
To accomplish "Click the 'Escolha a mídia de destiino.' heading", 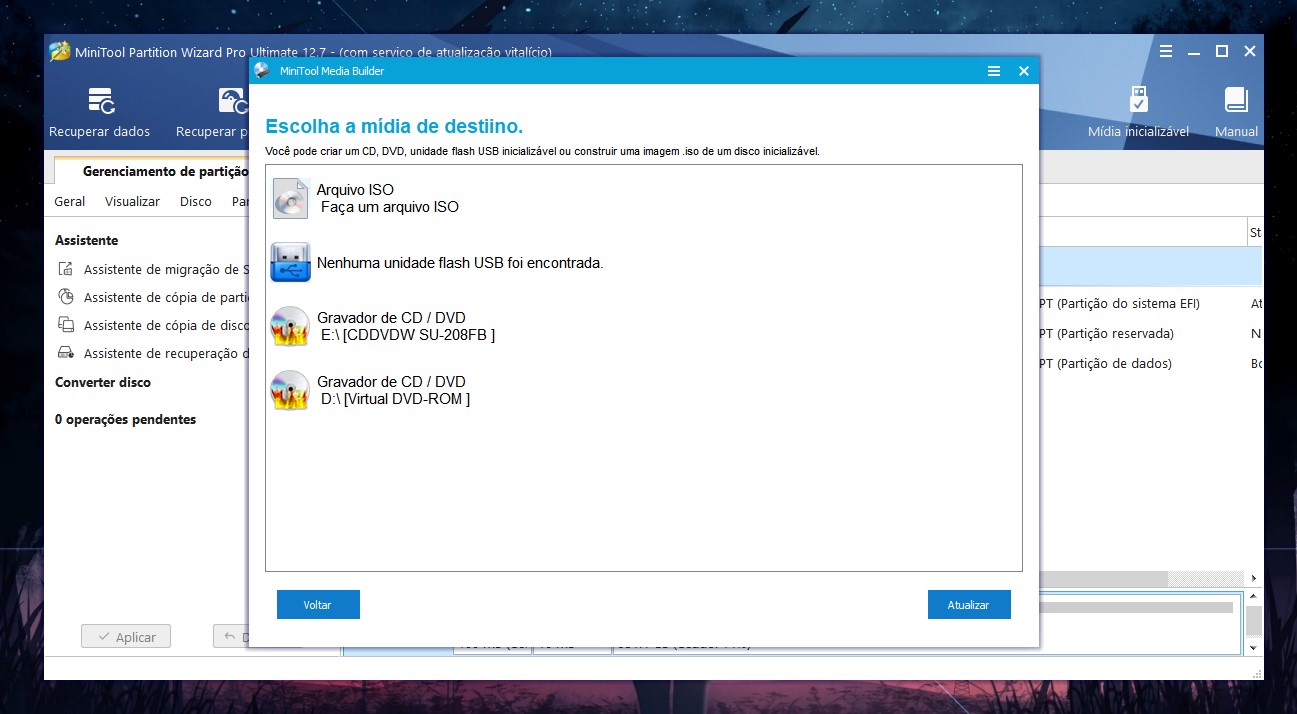I will pyautogui.click(x=394, y=127).
